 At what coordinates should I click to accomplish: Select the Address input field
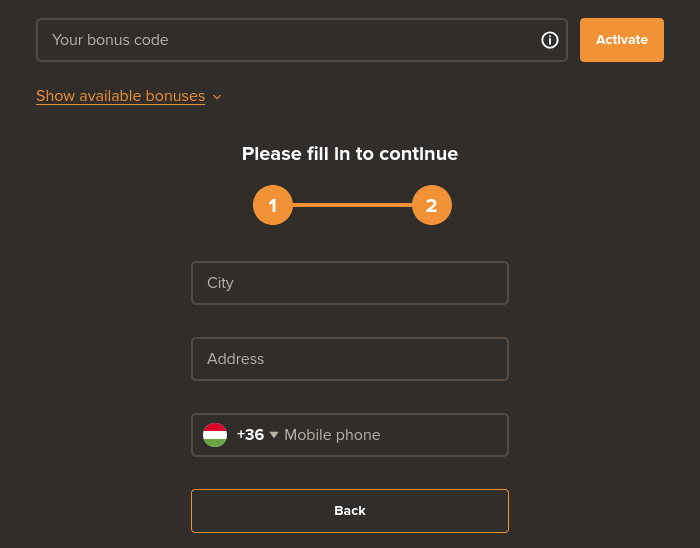(350, 359)
